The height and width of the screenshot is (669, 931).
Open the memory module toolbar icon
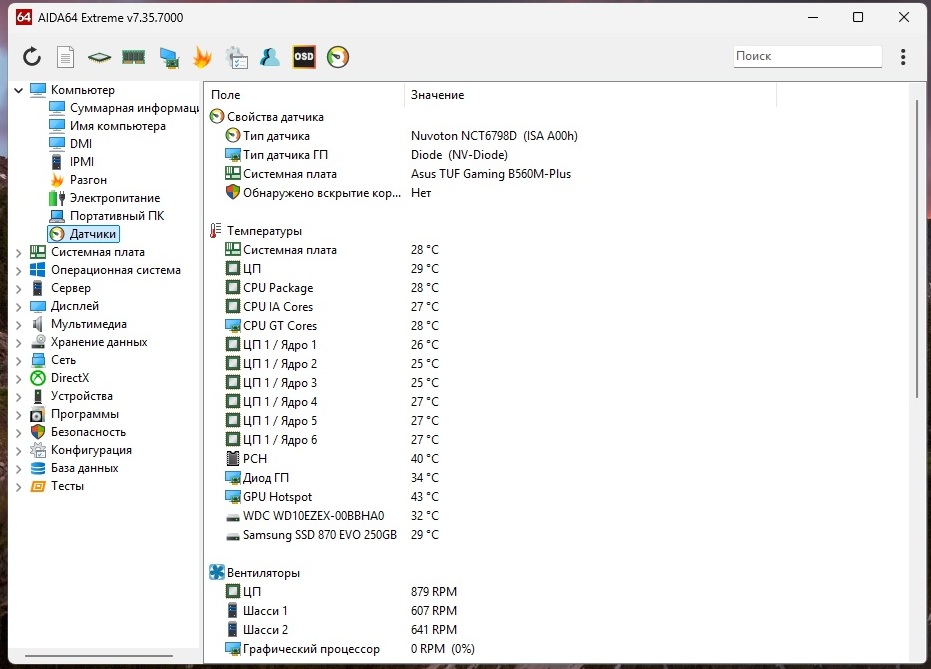coord(133,57)
